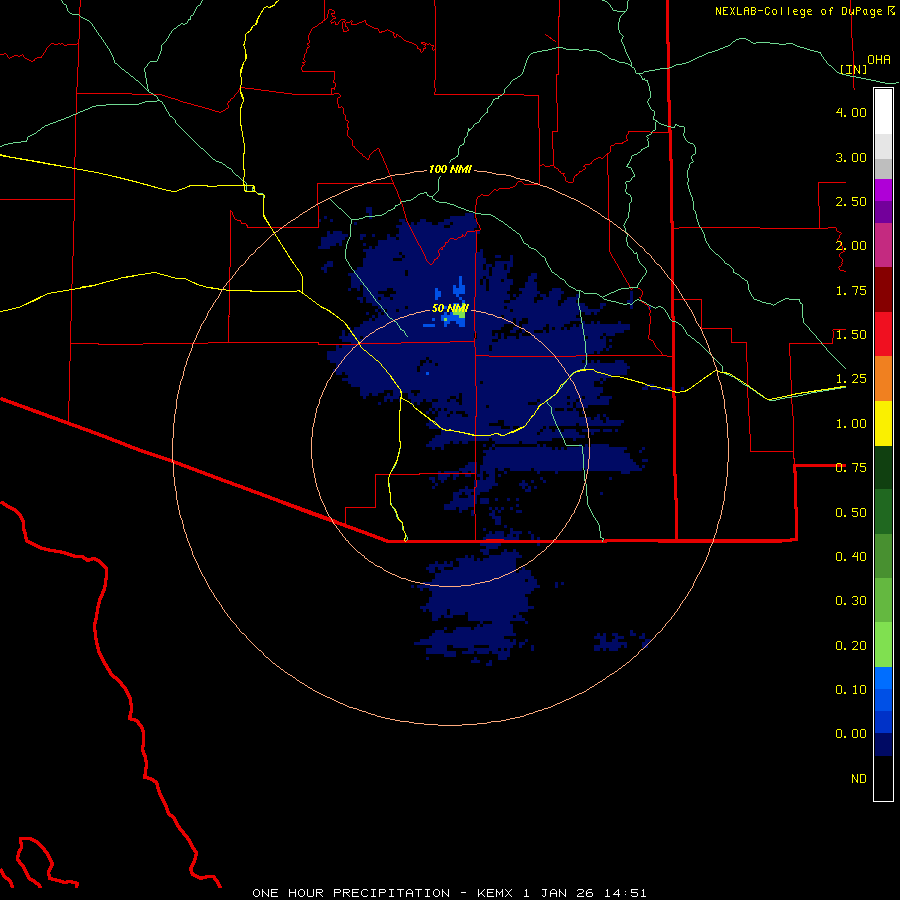900x900 pixels.
Task: Click the green-yellow precipitation core pixel
Action: [460, 314]
